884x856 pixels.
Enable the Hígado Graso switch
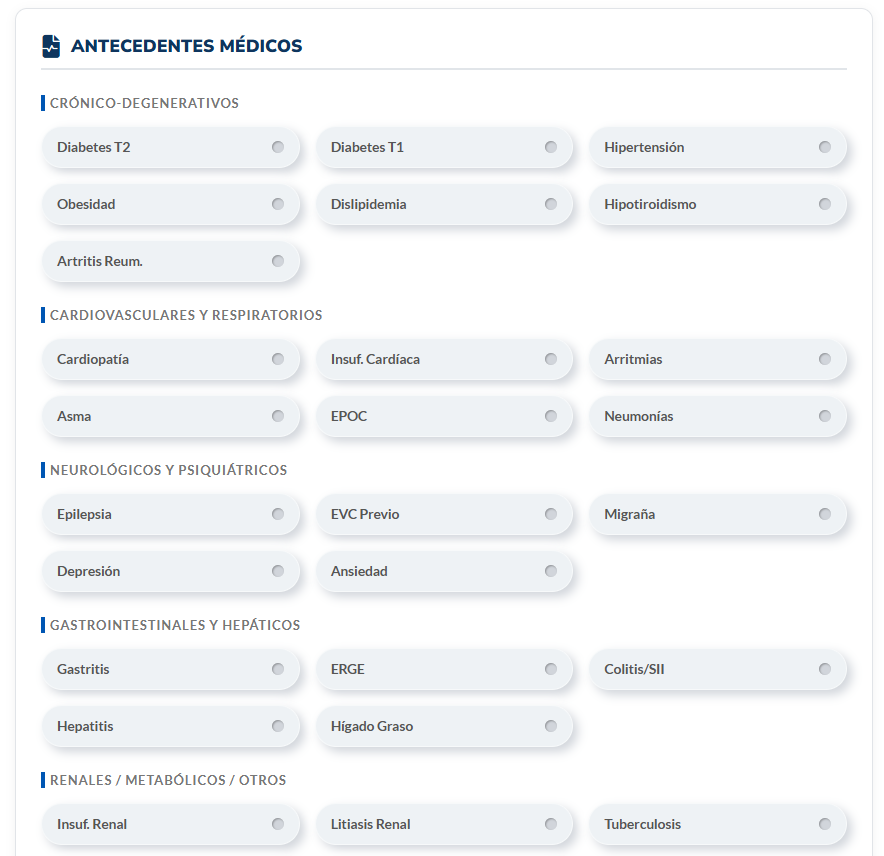(x=550, y=726)
